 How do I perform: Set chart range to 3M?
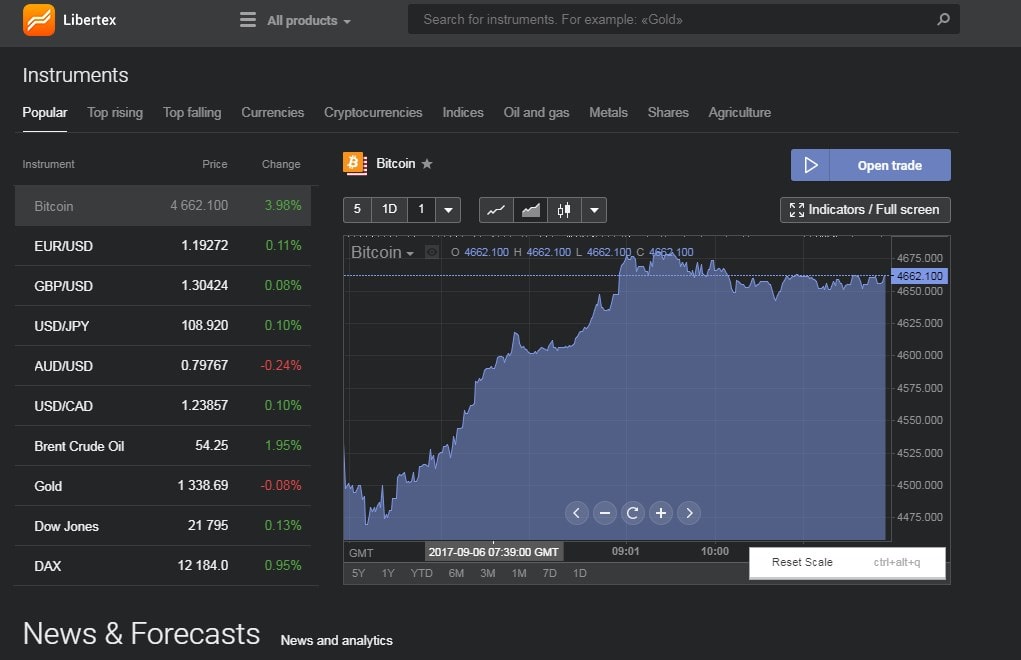[487, 573]
